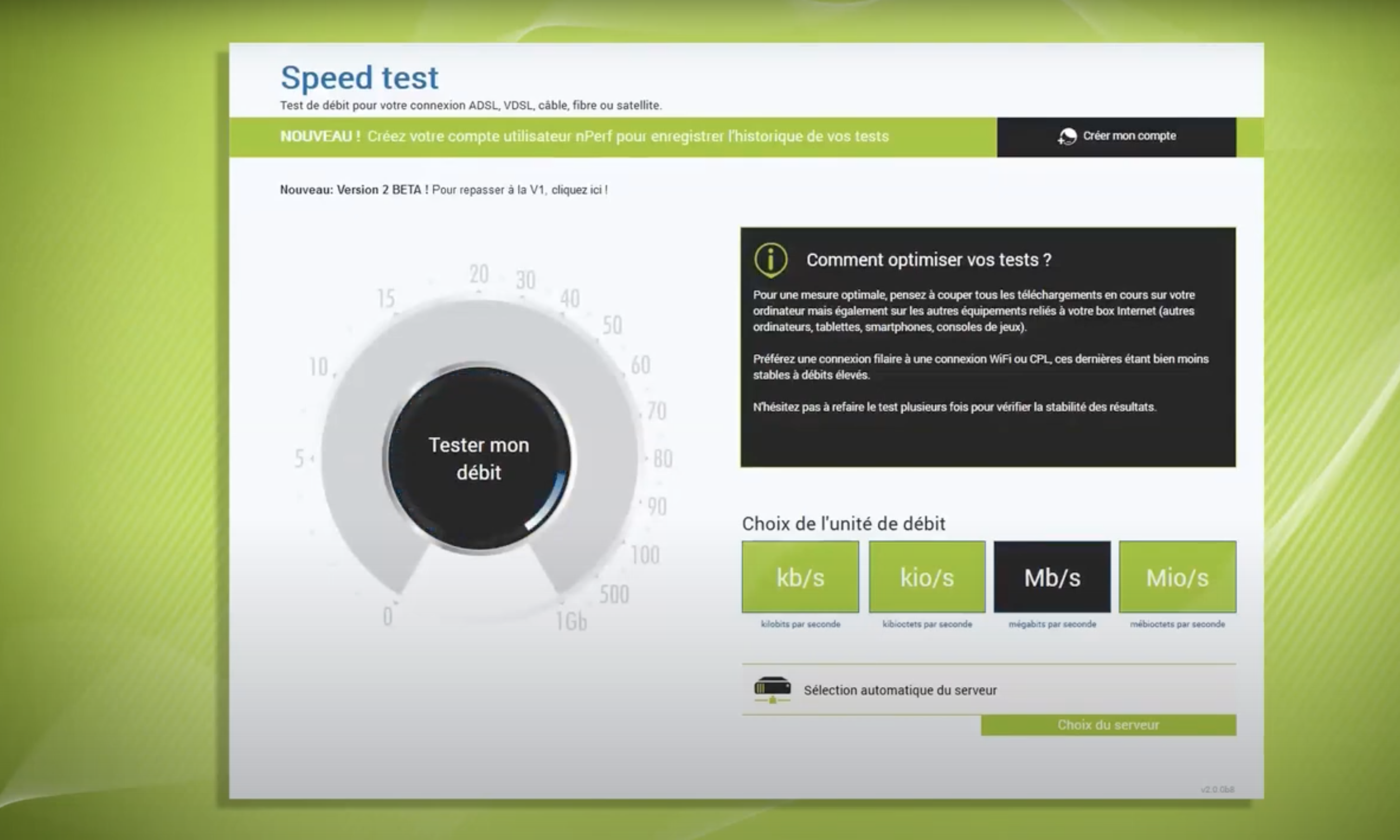The image size is (1400, 840).
Task: Select the kio/s unit
Action: point(927,577)
